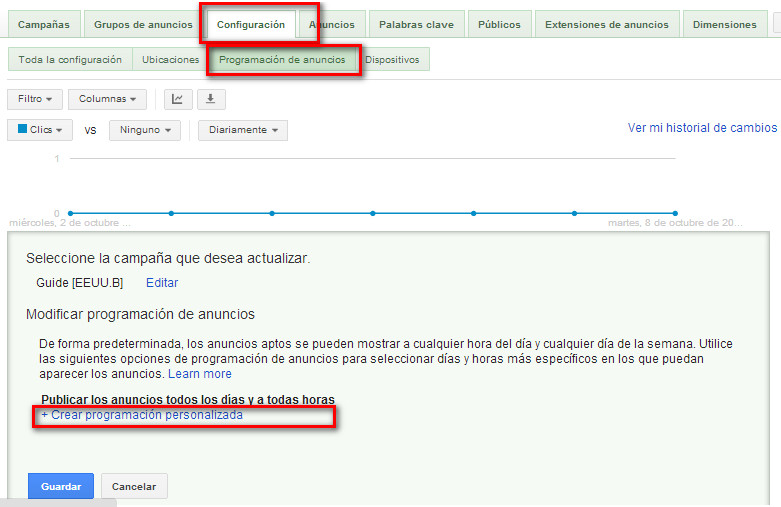
Task: Open the Dispositivos sub-tab
Action: click(392, 60)
